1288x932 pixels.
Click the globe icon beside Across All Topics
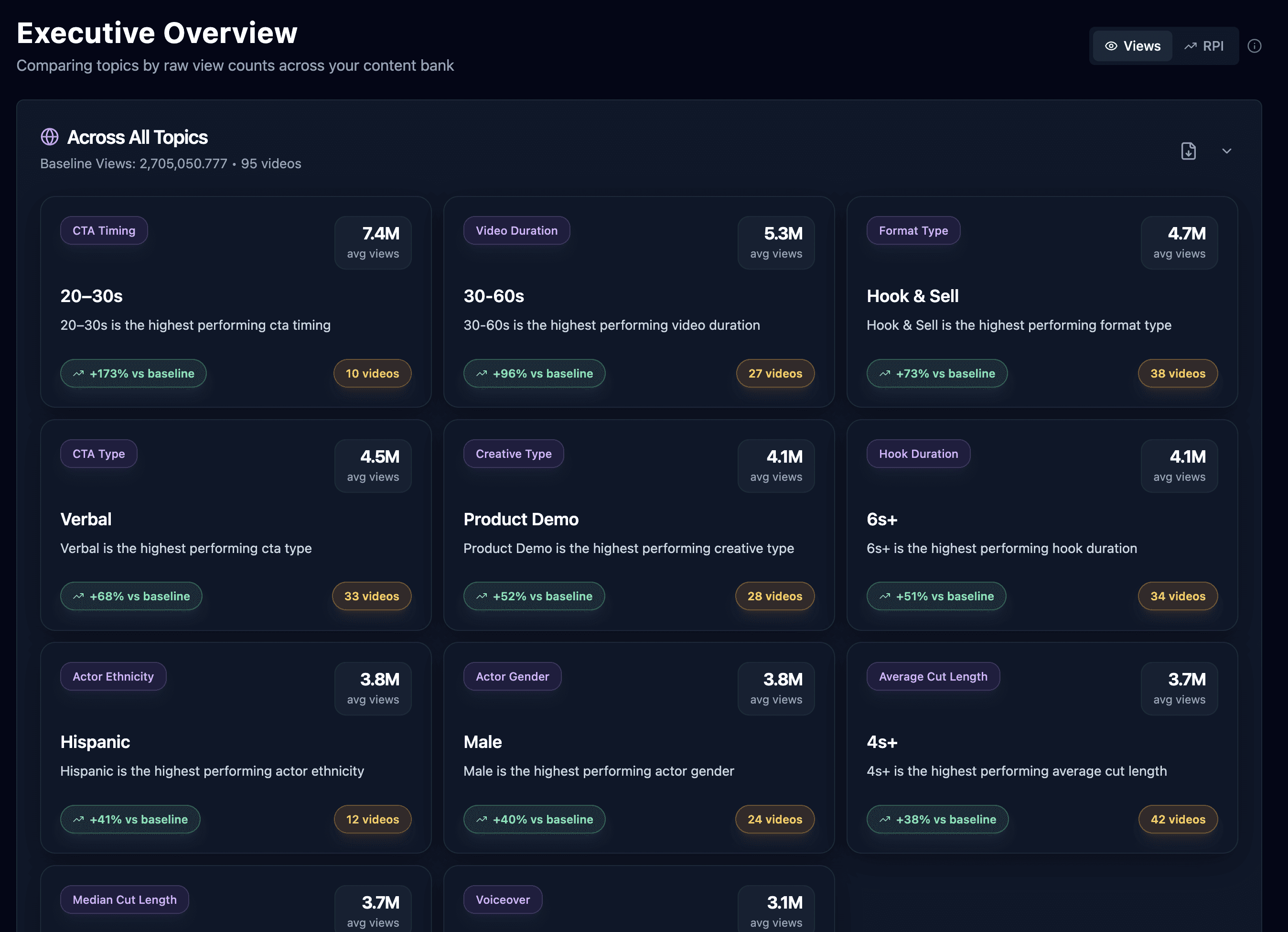click(49, 137)
